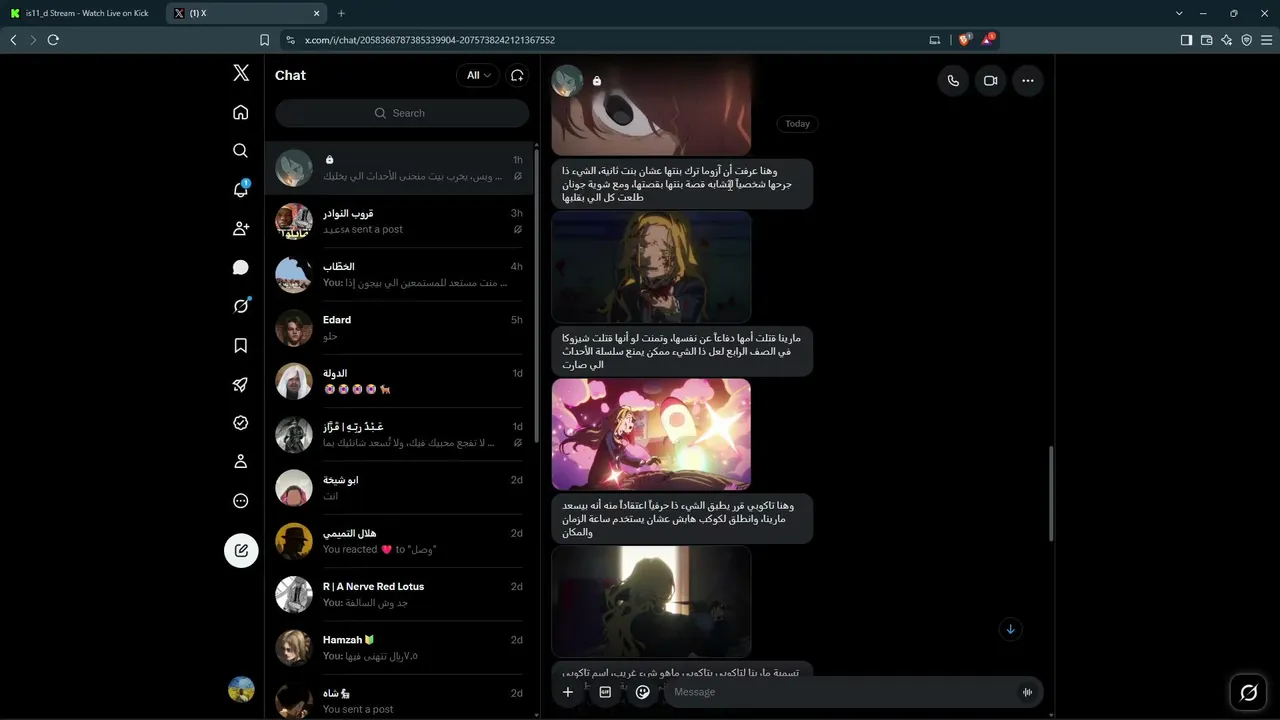View the bloodied blonde girl image
Screen dimensions: 1280x720
click(x=651, y=267)
